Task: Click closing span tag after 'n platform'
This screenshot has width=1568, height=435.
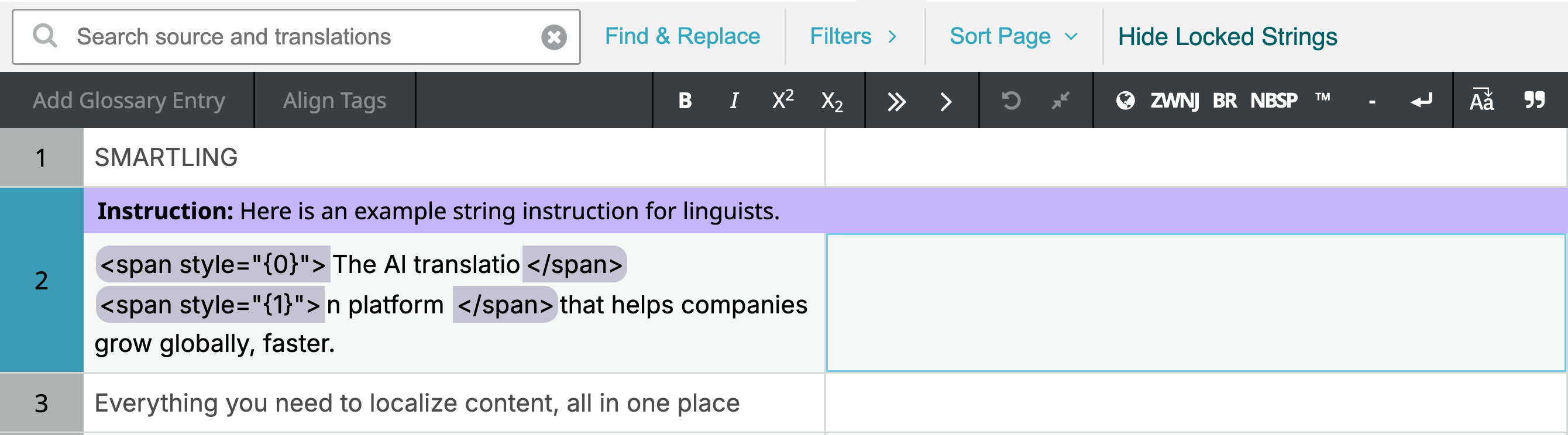Action: (x=506, y=304)
